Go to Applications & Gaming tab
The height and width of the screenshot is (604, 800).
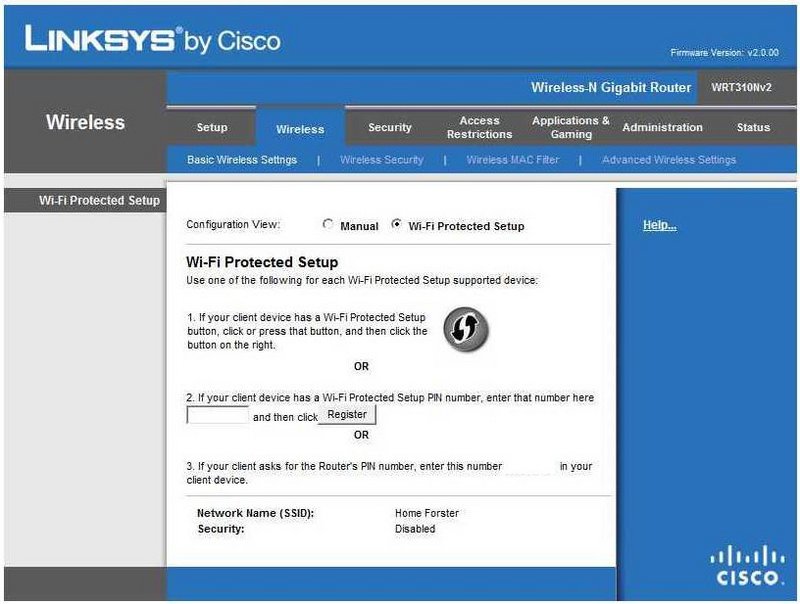571,127
